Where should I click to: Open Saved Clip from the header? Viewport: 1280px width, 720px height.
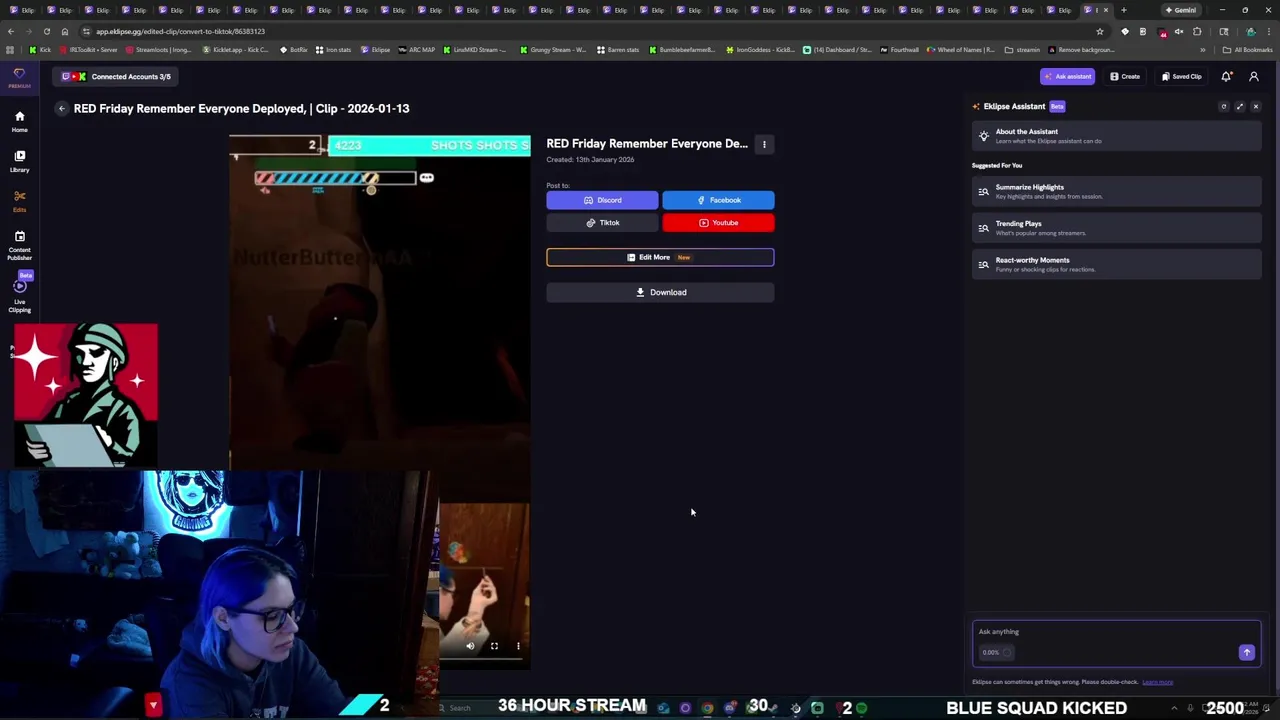click(x=1181, y=76)
